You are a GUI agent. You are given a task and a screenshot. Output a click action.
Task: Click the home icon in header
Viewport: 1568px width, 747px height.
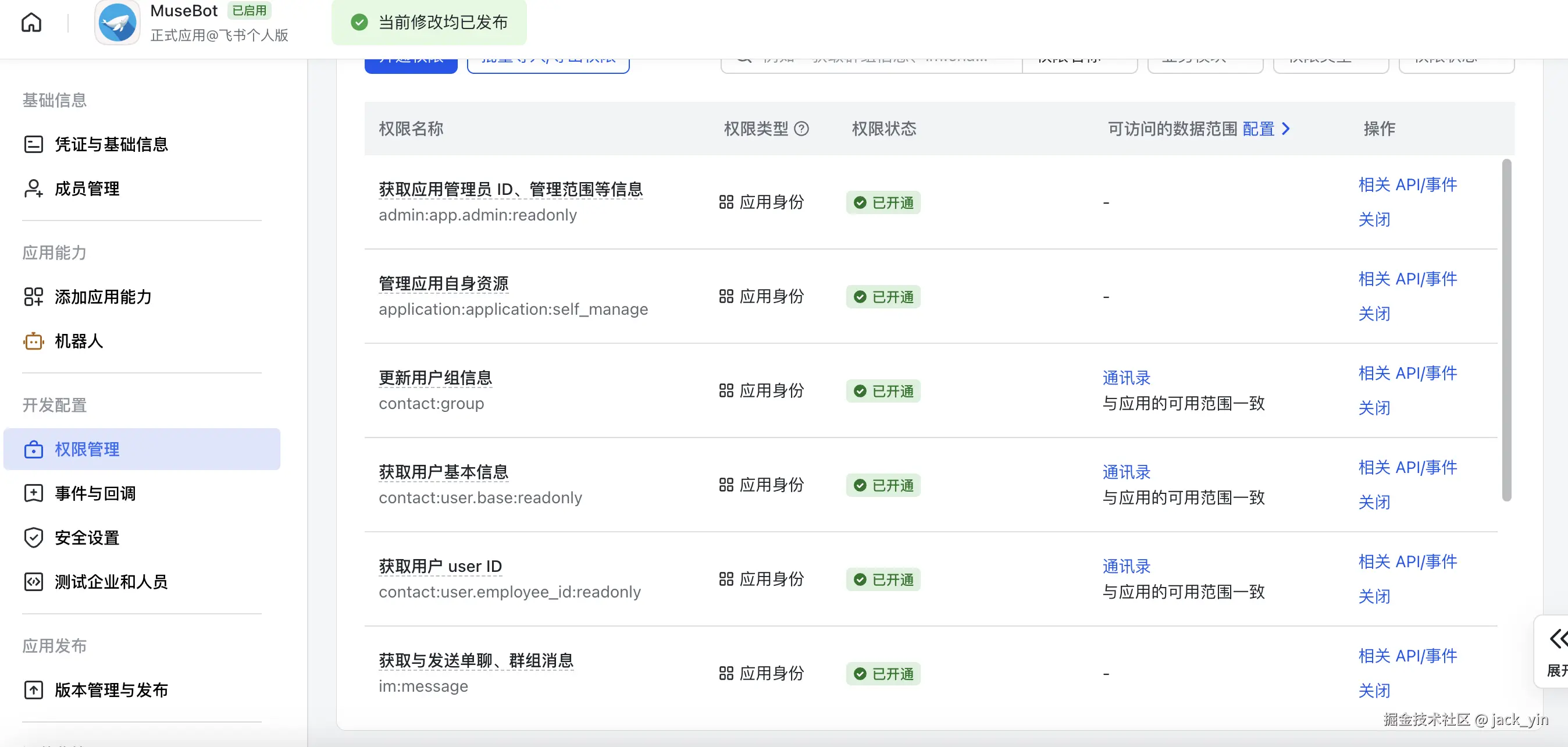pos(31,23)
